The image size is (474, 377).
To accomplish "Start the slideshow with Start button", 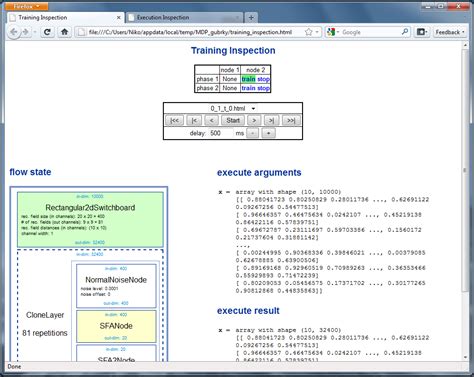I will tap(233, 120).
